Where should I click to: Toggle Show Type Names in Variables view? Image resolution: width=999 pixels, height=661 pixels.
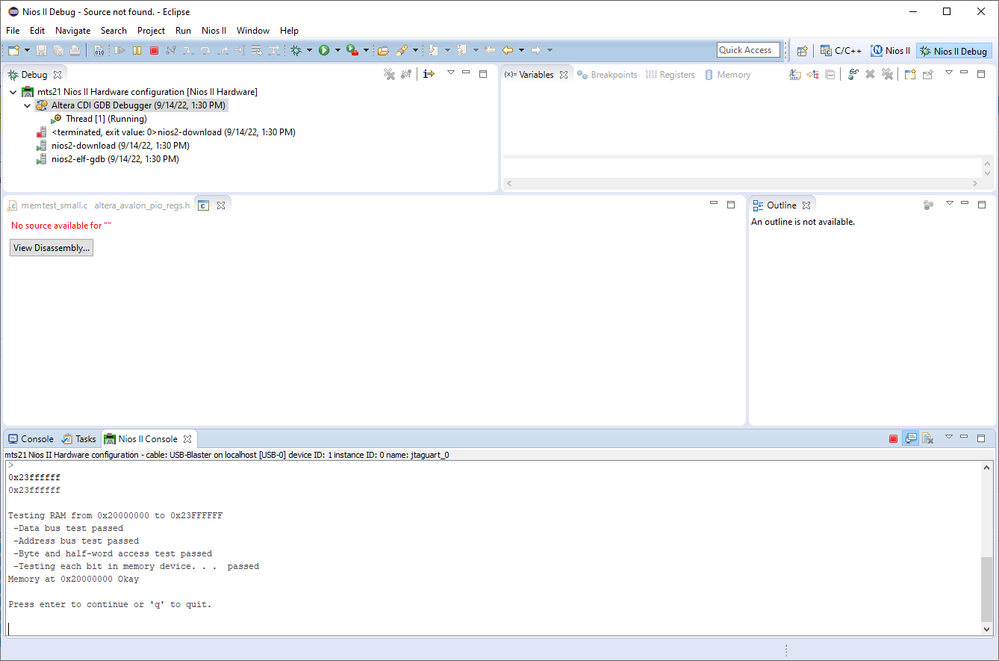(x=795, y=75)
